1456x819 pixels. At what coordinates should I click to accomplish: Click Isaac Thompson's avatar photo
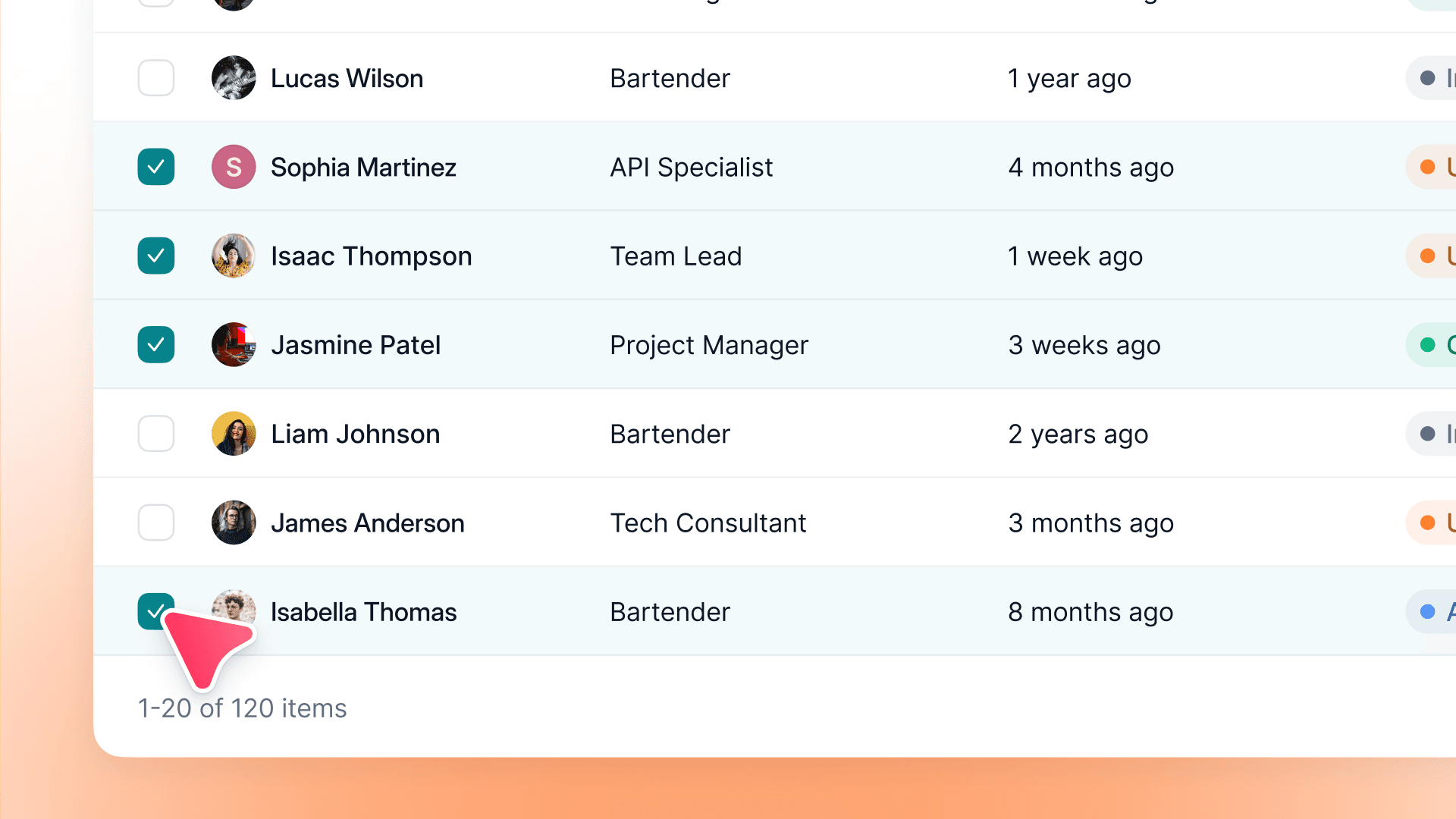(x=234, y=256)
